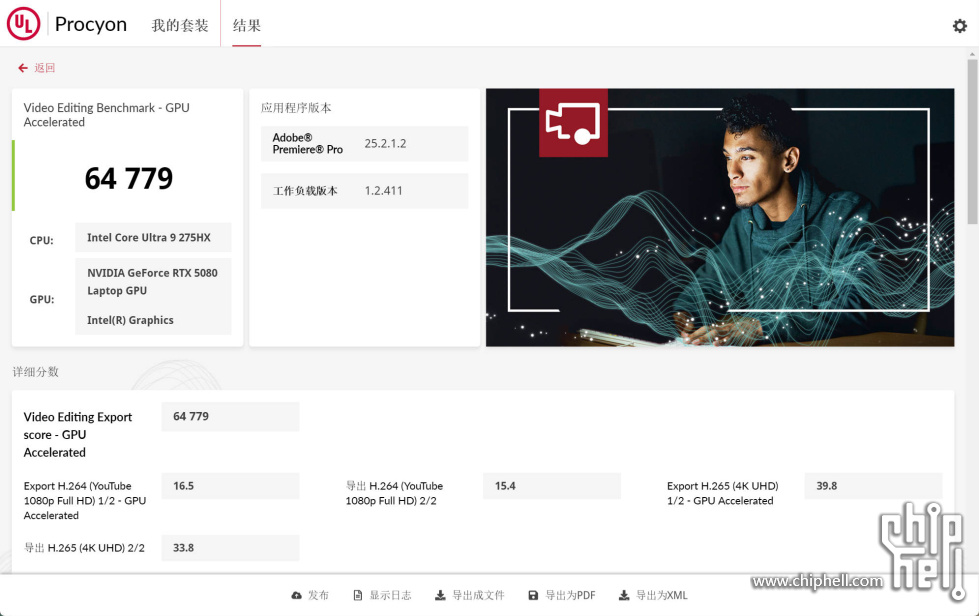Click the Video Editing Export score label
This screenshot has width=979, height=616.
coord(78,434)
